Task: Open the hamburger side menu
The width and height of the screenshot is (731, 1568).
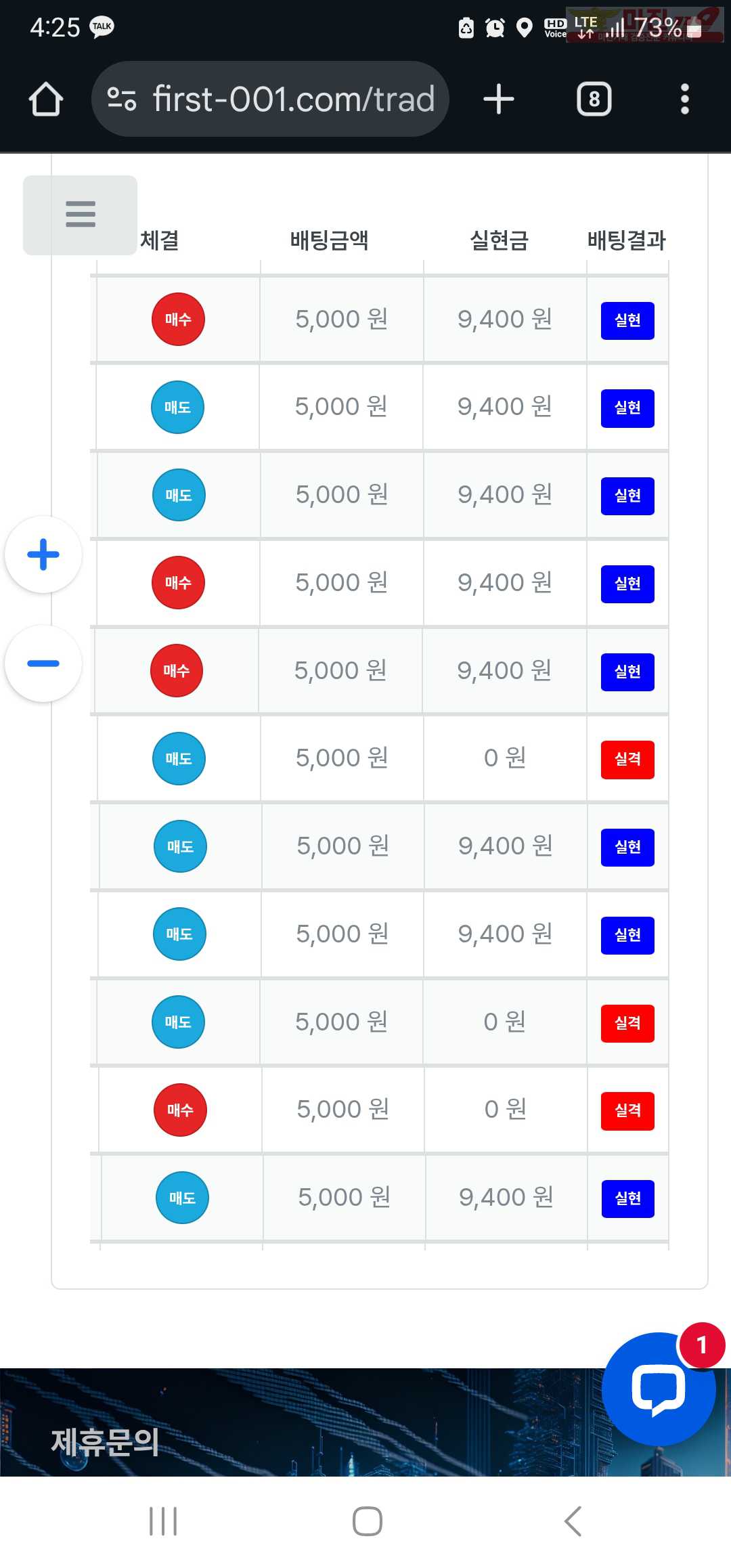Action: pos(81,215)
